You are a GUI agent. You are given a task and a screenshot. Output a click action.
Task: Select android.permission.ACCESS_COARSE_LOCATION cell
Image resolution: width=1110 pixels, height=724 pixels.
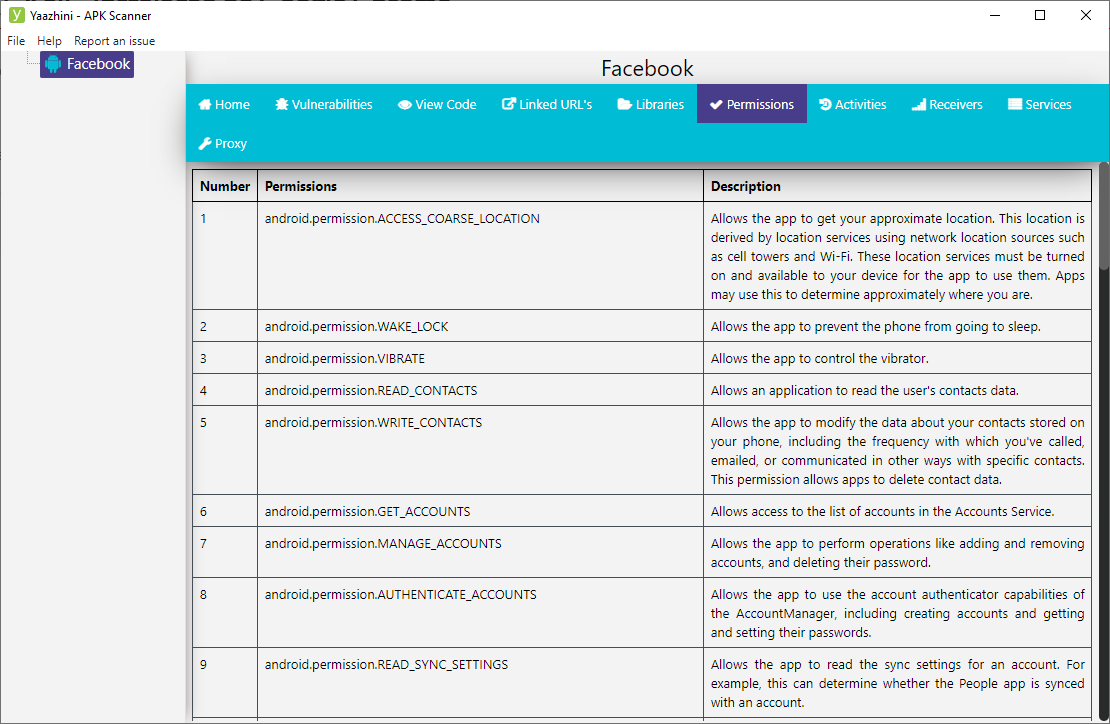coord(481,255)
